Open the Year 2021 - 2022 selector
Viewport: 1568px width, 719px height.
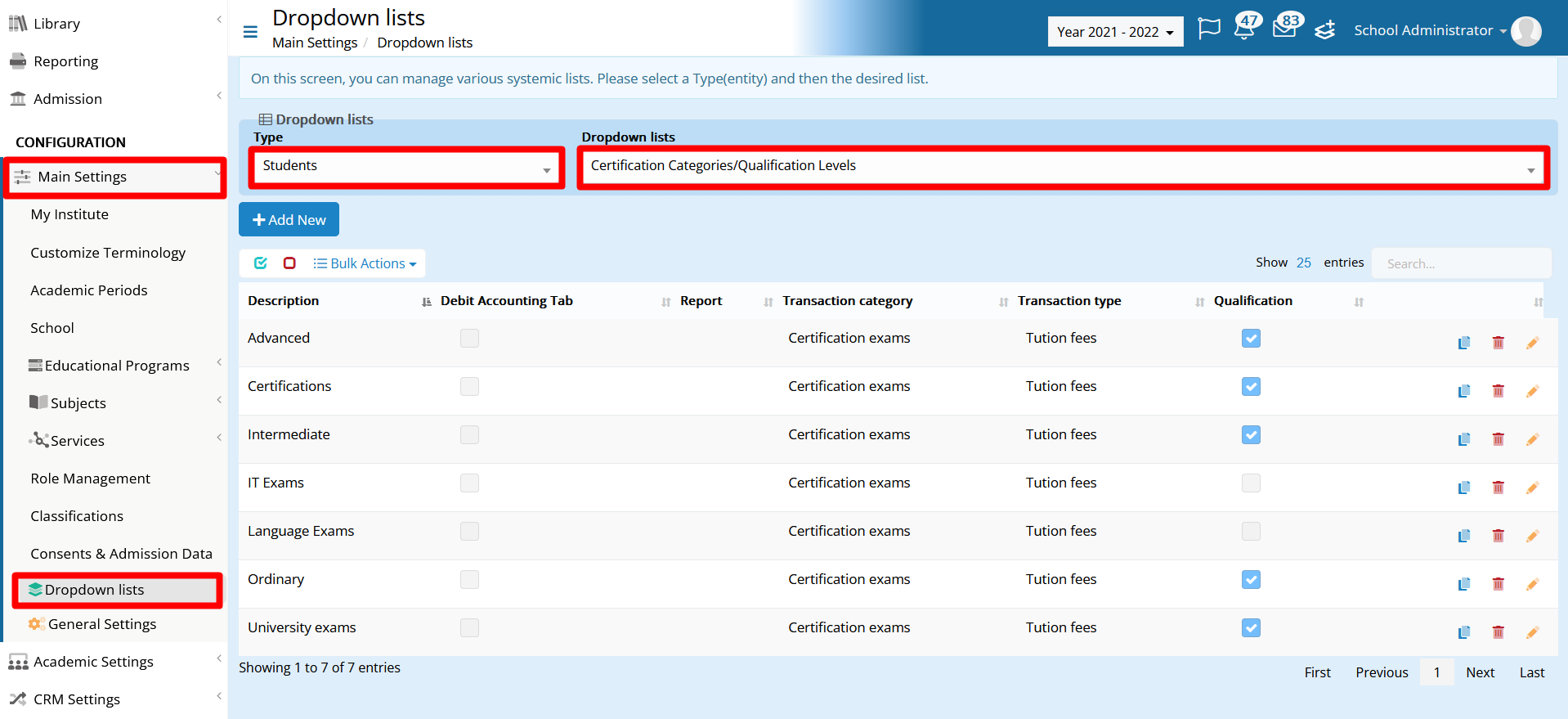(x=1115, y=32)
